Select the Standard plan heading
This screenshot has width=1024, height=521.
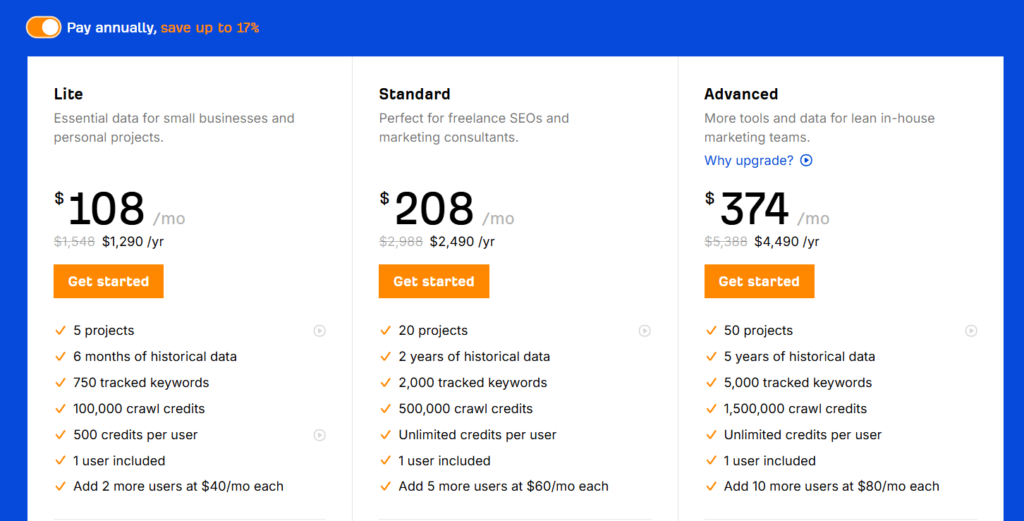[415, 94]
